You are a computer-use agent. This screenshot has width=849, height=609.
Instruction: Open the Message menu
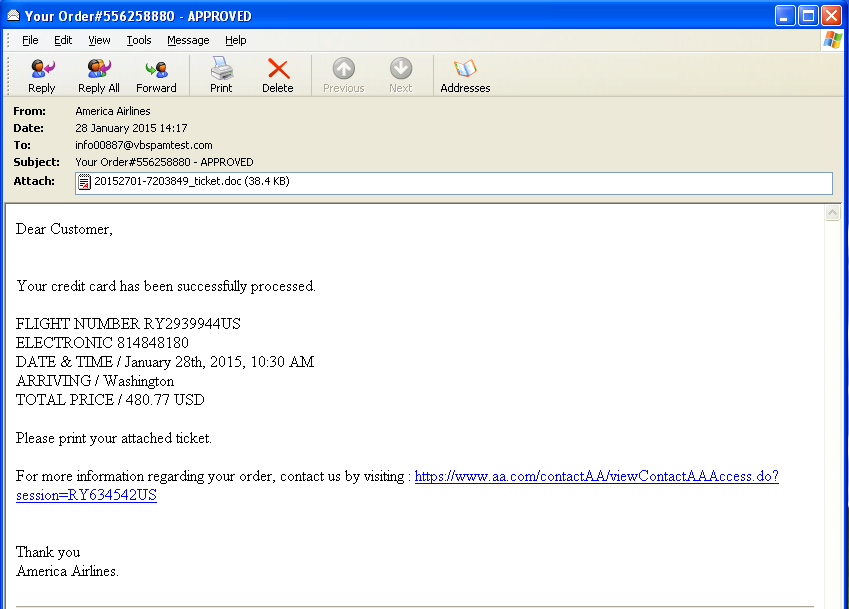pos(188,40)
